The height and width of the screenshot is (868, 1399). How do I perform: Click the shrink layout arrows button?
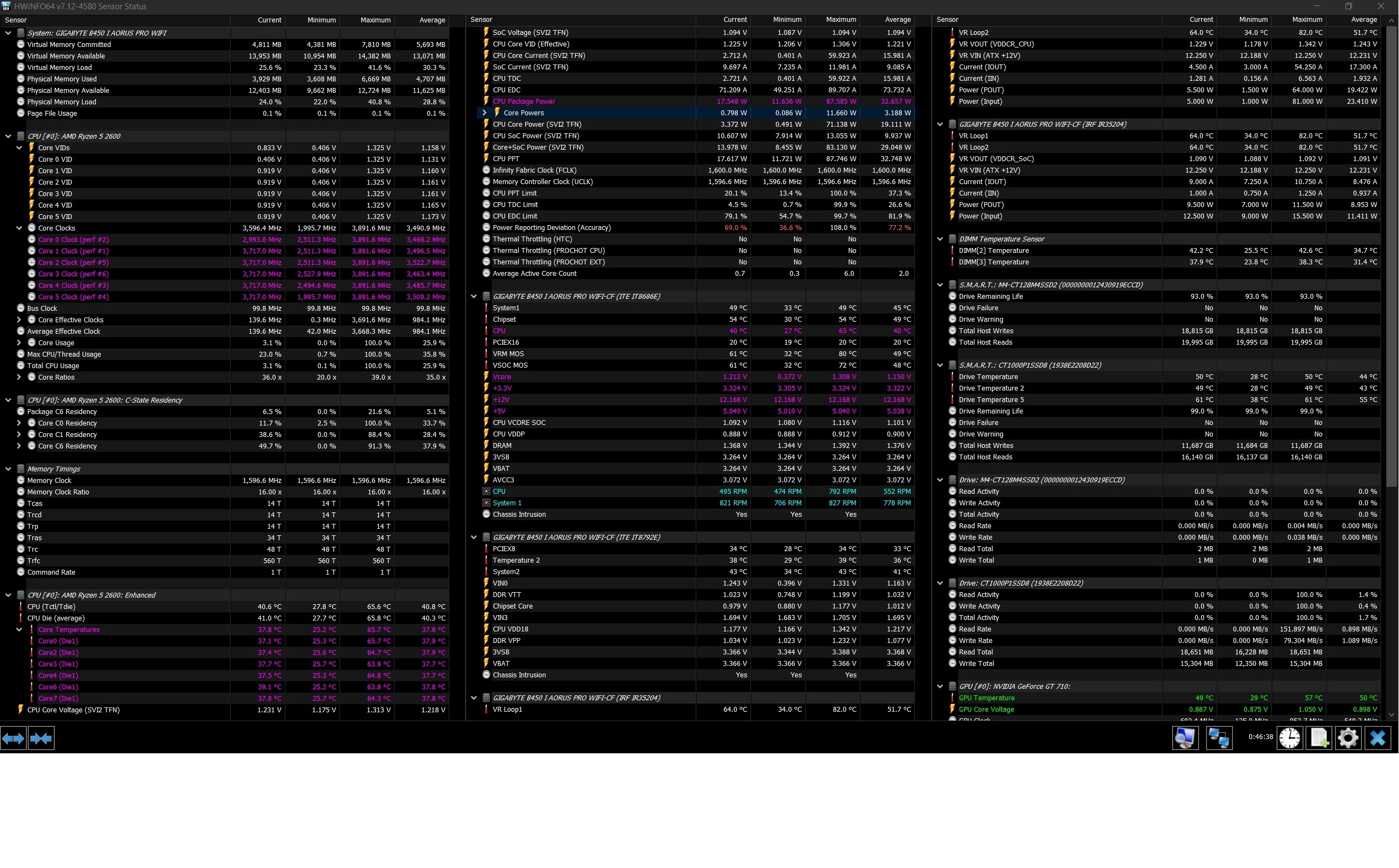[x=41, y=738]
